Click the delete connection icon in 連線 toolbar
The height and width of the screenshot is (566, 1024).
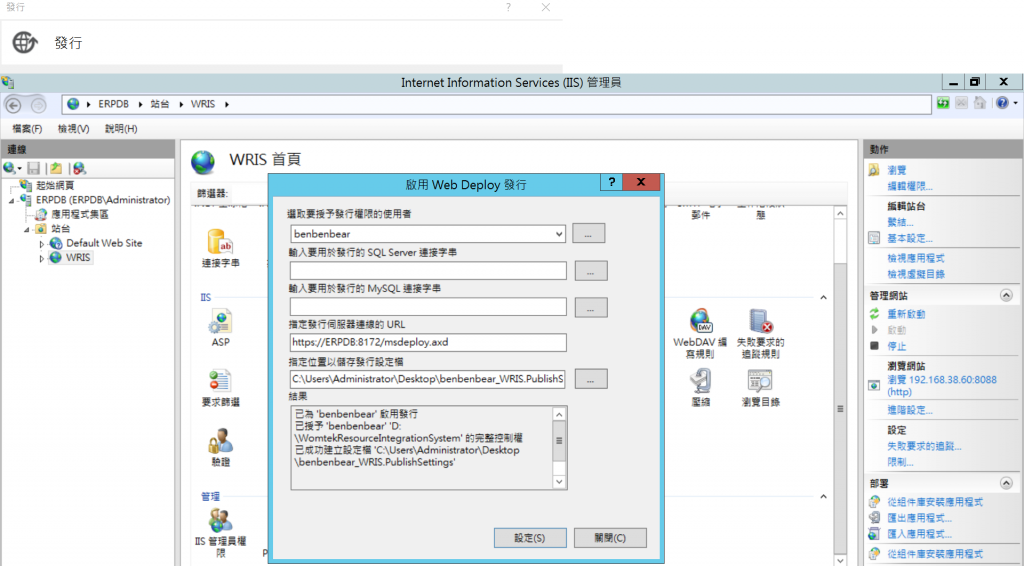[x=80, y=168]
